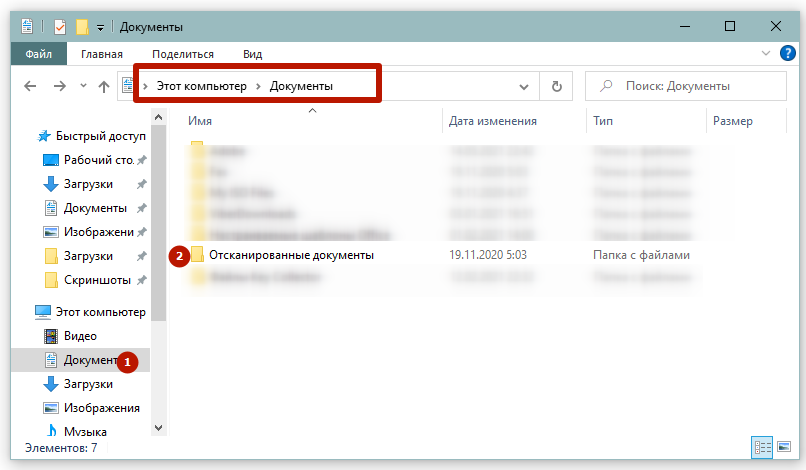Image resolution: width=806 pixels, height=470 pixels.
Task: Click the navigation pane scroll up arrow
Action: (159, 118)
